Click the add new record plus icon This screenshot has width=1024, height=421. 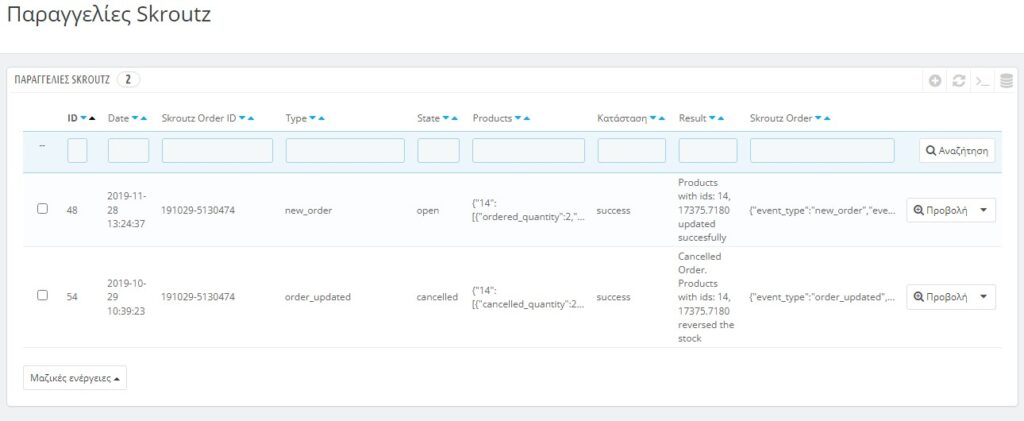(935, 81)
